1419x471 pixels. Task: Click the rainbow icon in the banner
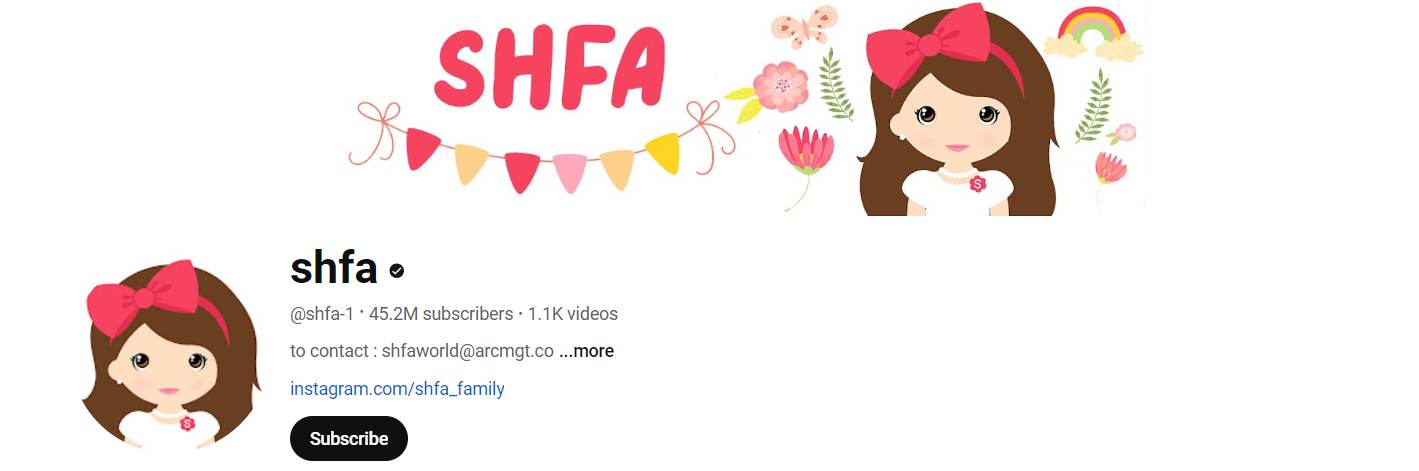pos(1093,35)
